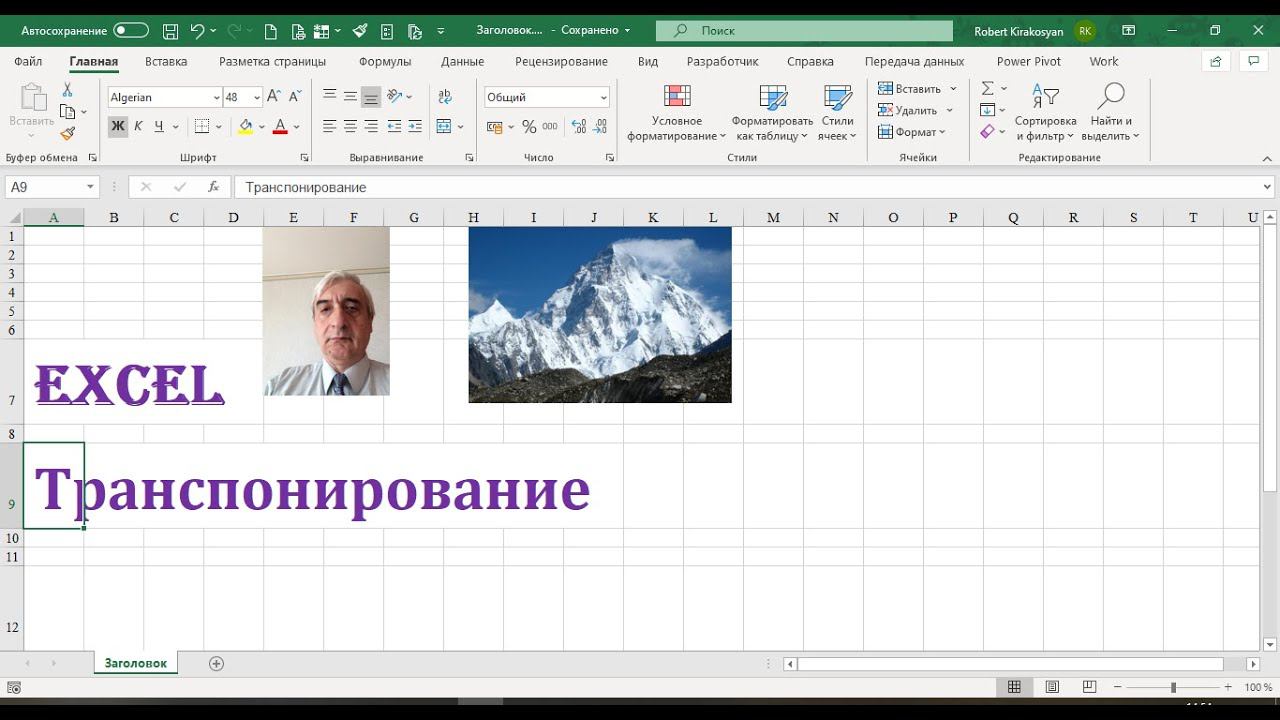Decrease the cell indent

394,127
